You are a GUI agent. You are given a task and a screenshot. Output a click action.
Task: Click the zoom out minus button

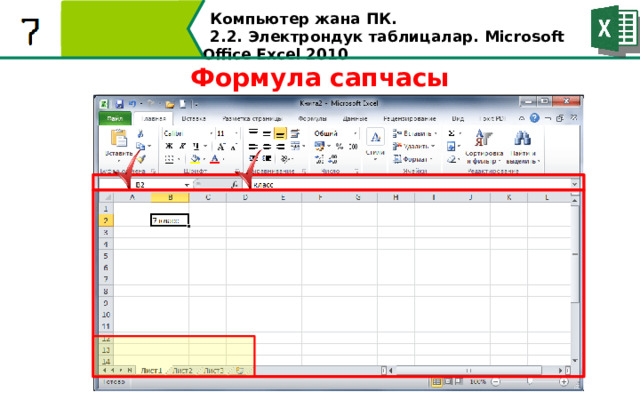coord(495,382)
